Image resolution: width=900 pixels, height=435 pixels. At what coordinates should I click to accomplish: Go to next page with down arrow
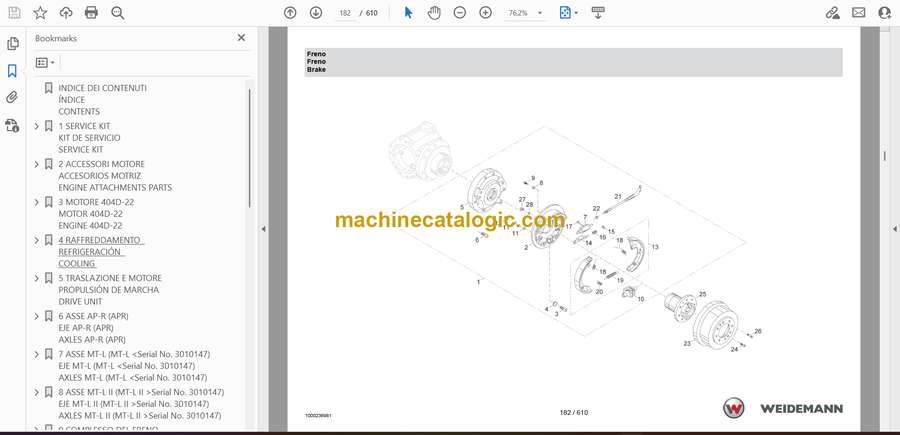click(316, 13)
